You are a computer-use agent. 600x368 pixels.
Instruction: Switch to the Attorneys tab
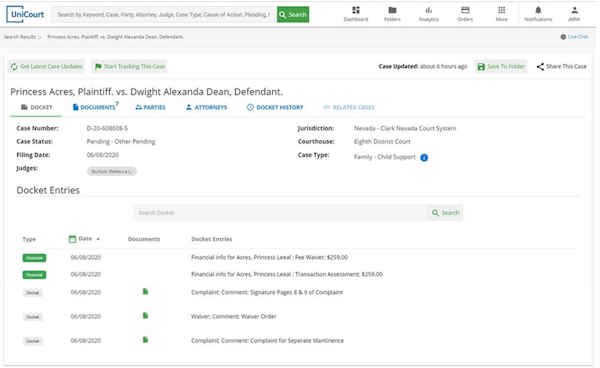click(207, 107)
